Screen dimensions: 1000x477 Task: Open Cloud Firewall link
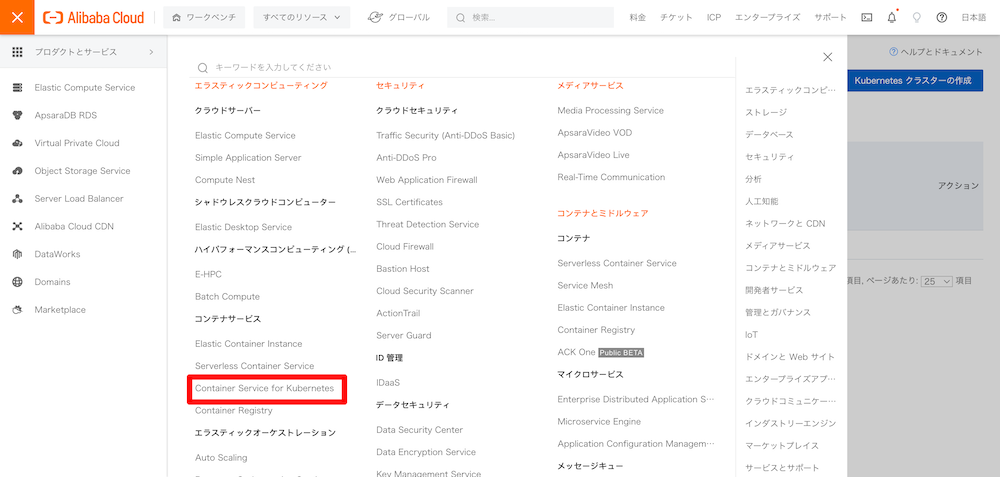405,246
